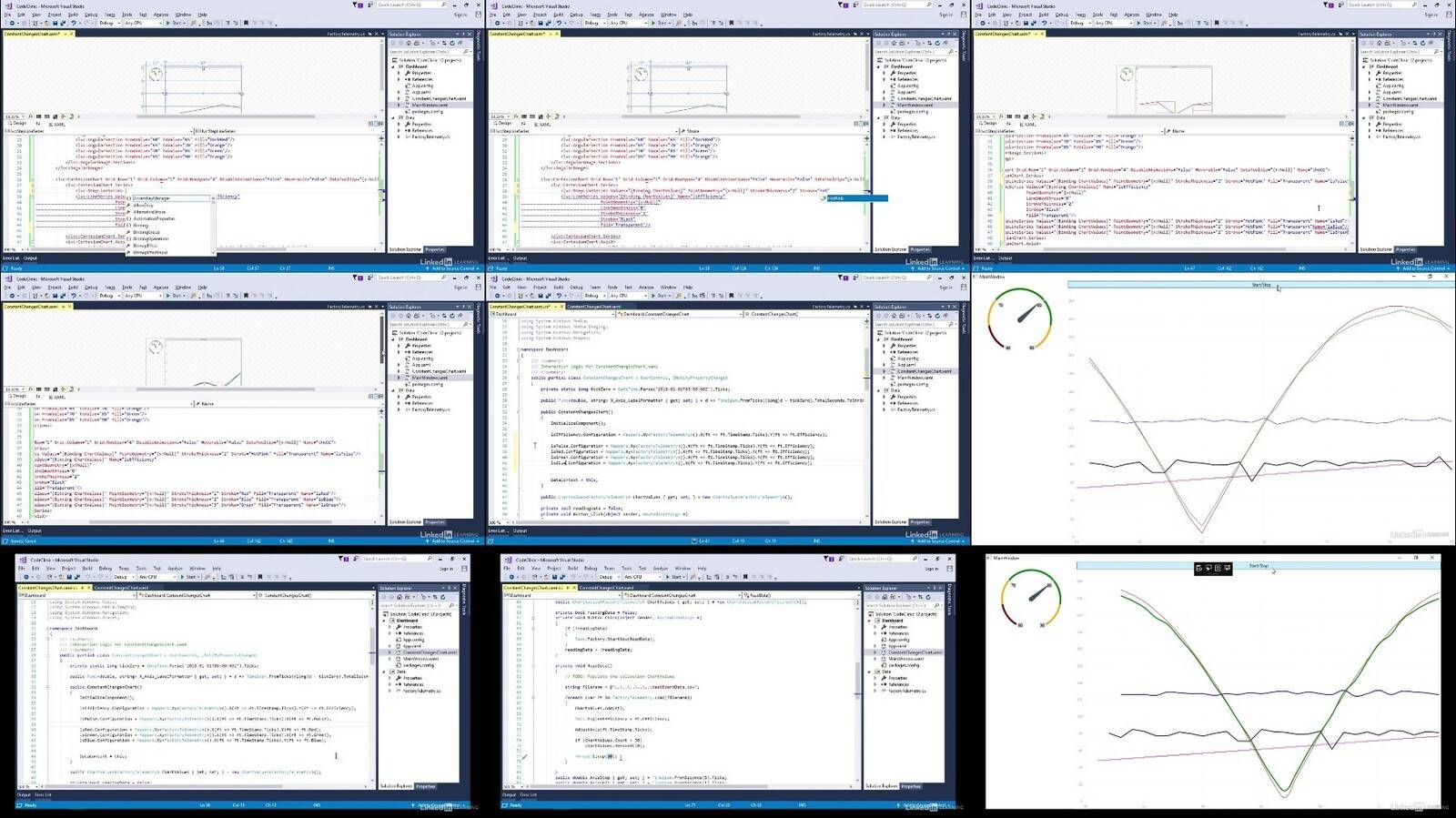
Task: Open Dashboard project dropdown in bottom-left editor
Action: [78, 595]
